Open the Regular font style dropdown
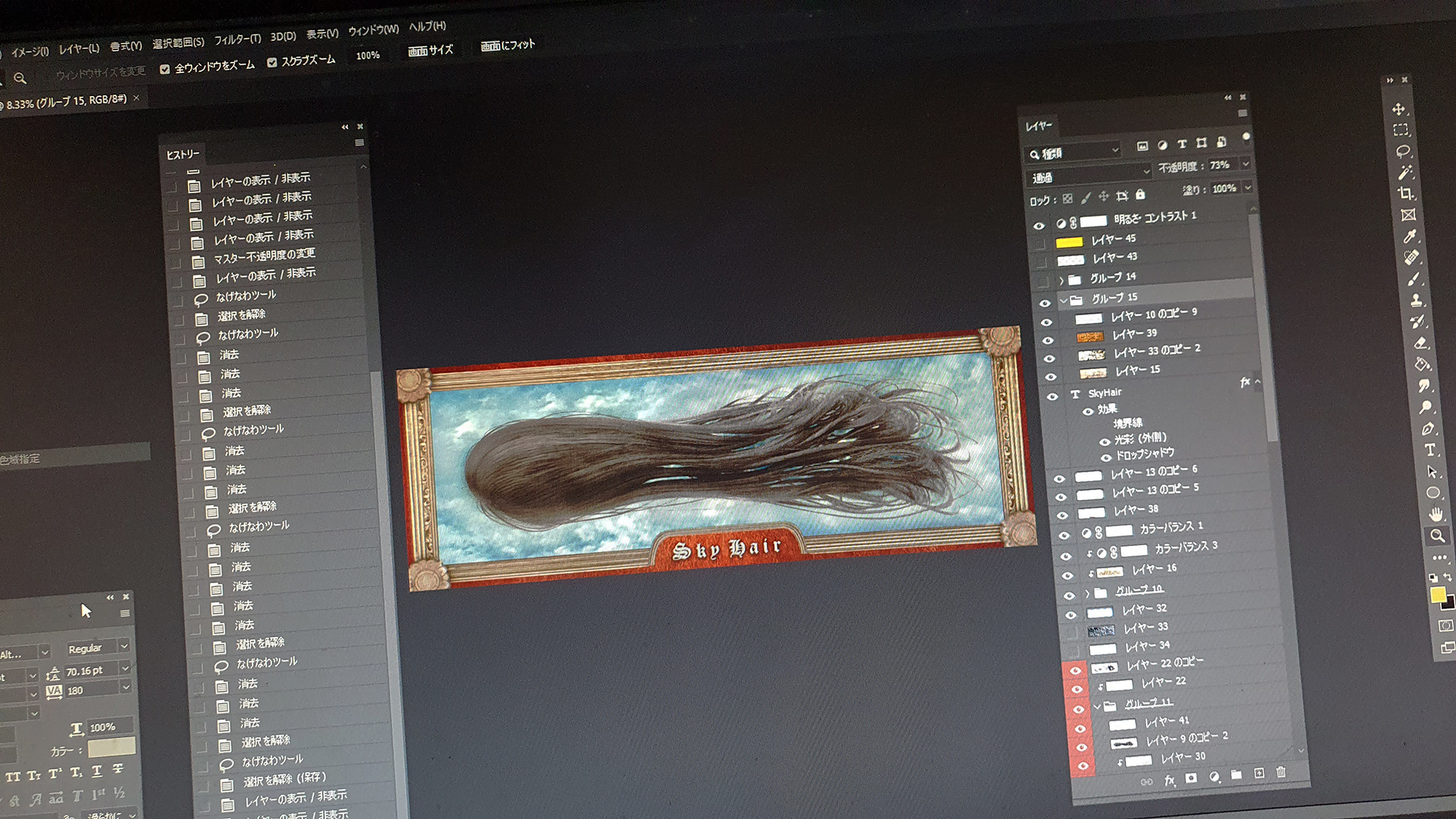Screen dimensions: 1456x819 98,647
